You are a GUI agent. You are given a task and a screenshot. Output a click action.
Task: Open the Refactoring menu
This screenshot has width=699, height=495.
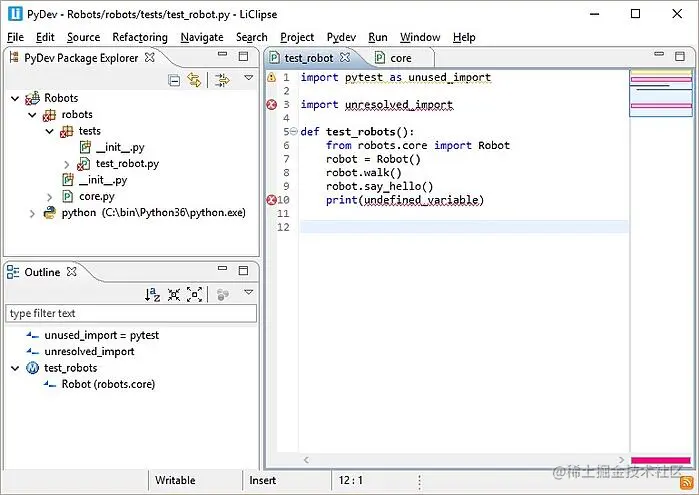(x=140, y=37)
